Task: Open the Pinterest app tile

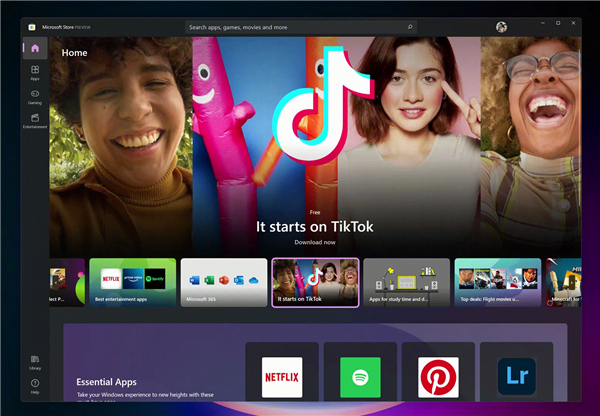Action: 438,377
